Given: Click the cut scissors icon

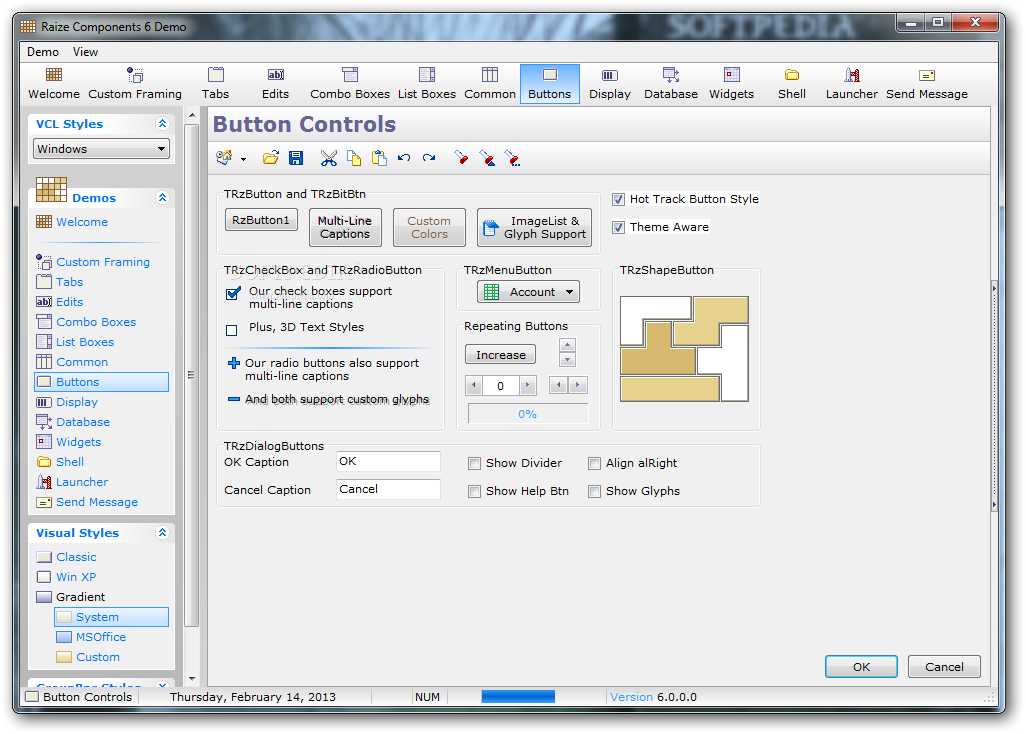Looking at the screenshot, I should [328, 158].
